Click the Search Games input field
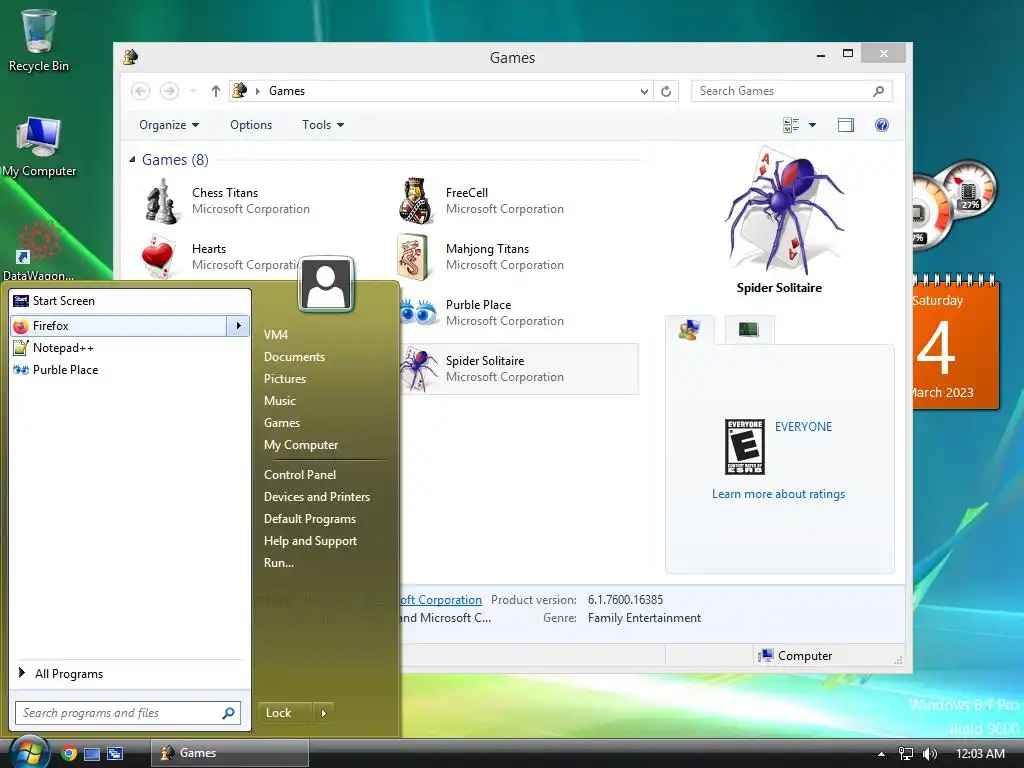Viewport: 1024px width, 768px height. 784,91
